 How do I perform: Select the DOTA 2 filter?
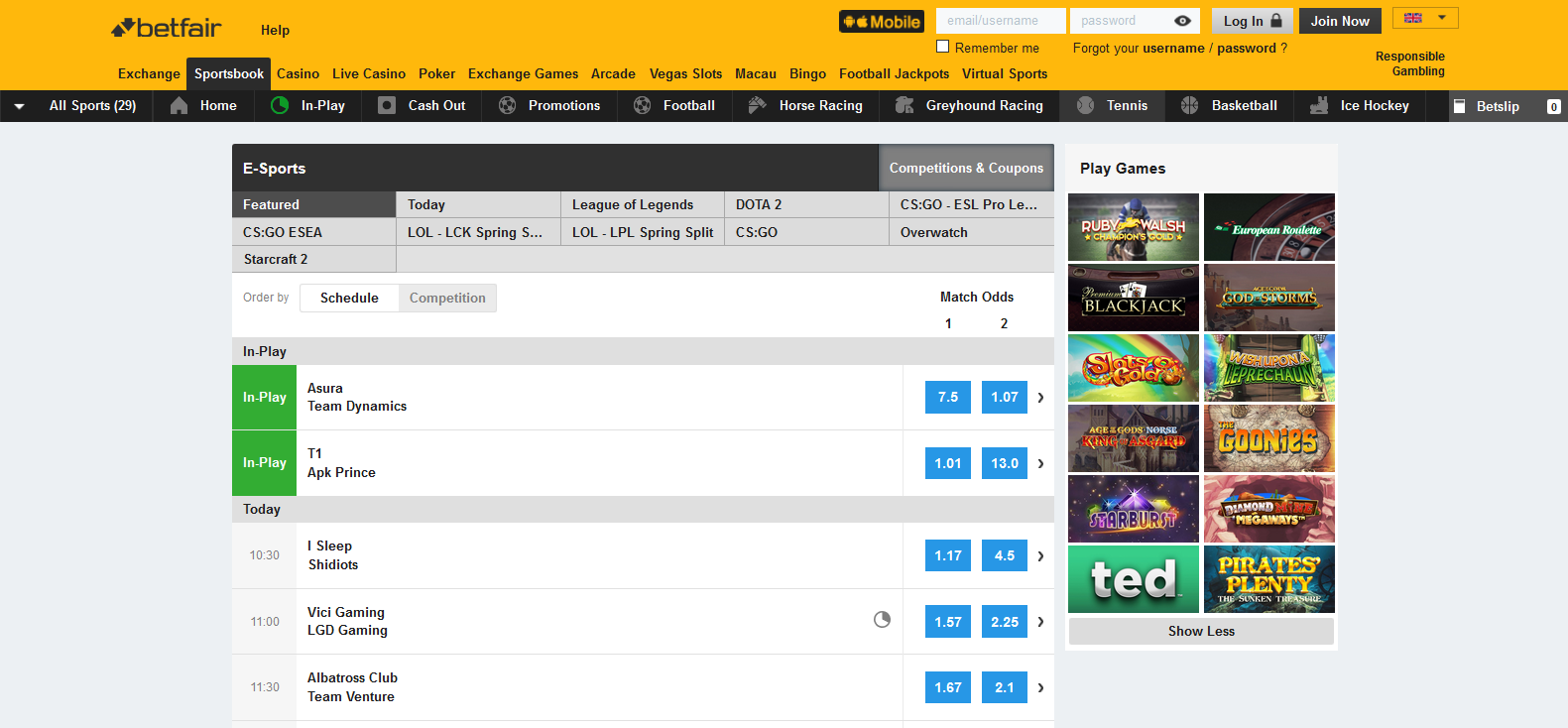point(806,204)
